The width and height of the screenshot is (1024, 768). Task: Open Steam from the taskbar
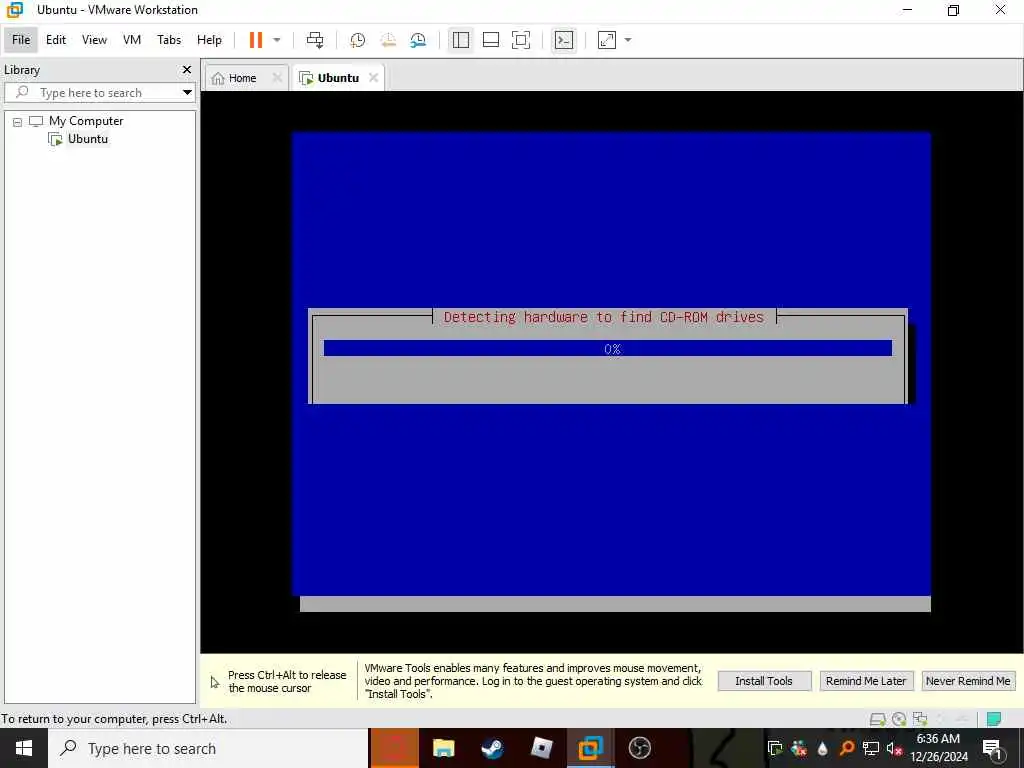492,748
